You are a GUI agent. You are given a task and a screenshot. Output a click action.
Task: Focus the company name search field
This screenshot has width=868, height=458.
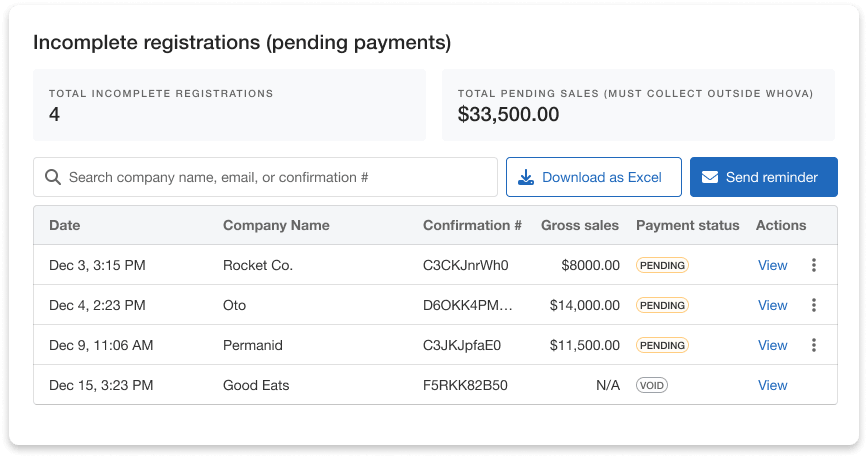278,177
